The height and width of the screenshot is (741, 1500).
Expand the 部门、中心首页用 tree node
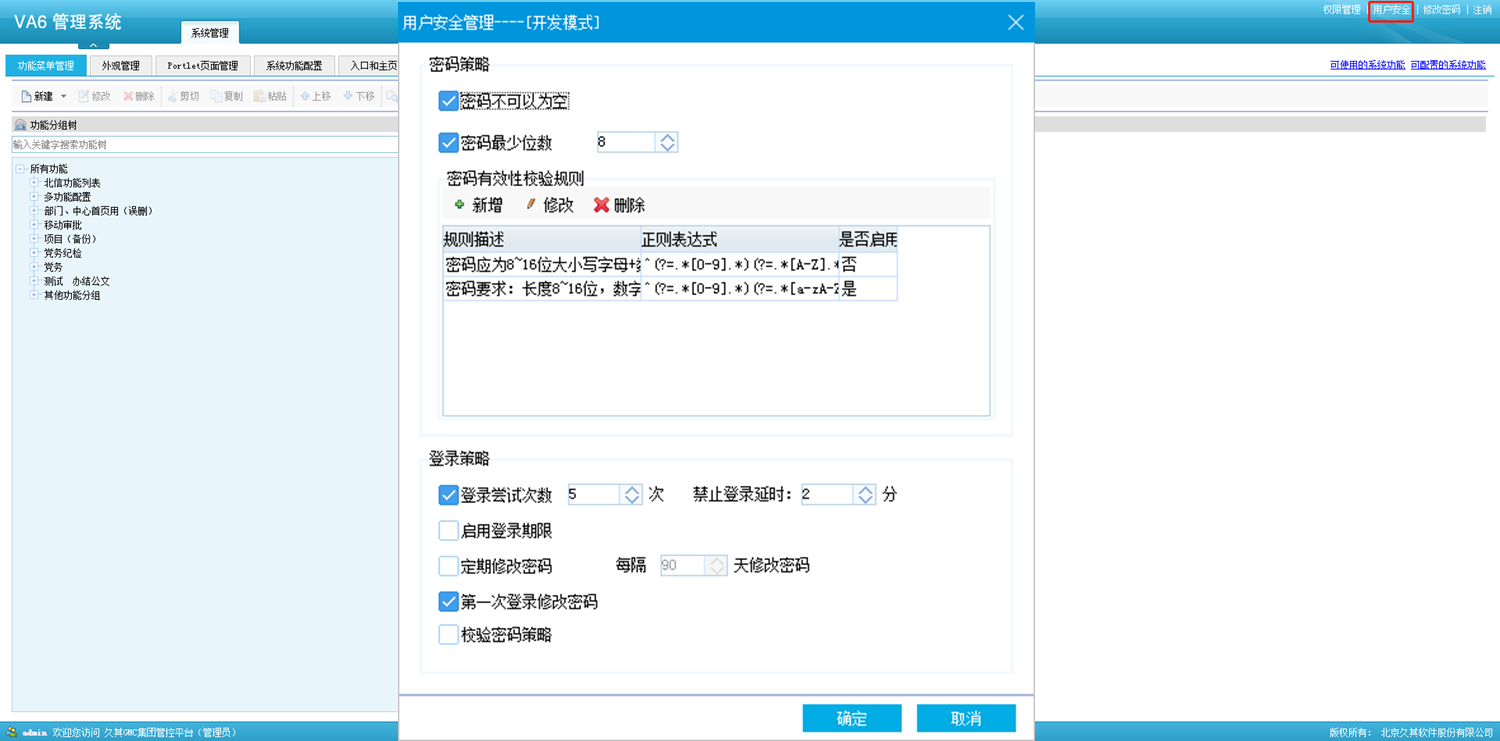pyautogui.click(x=34, y=211)
